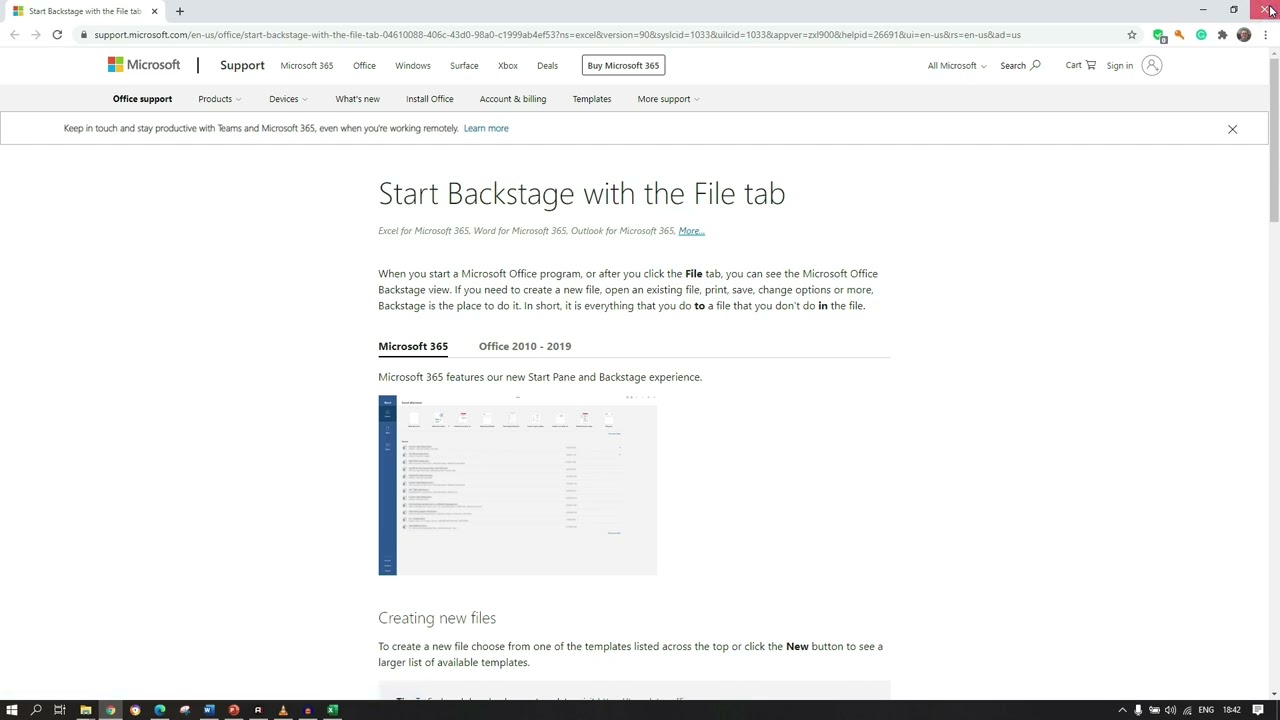The height and width of the screenshot is (720, 1280).
Task: Expand the Devices dropdown
Action: (x=288, y=99)
